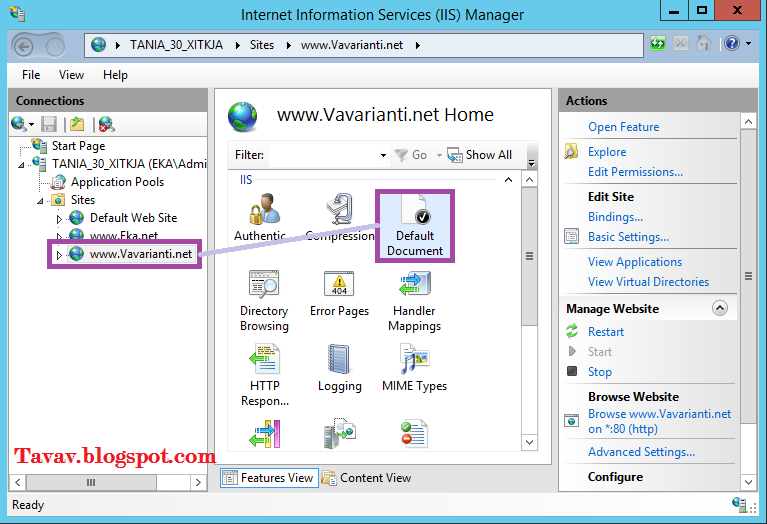767x524 pixels.
Task: Click Edit Permissions link
Action: point(635,172)
